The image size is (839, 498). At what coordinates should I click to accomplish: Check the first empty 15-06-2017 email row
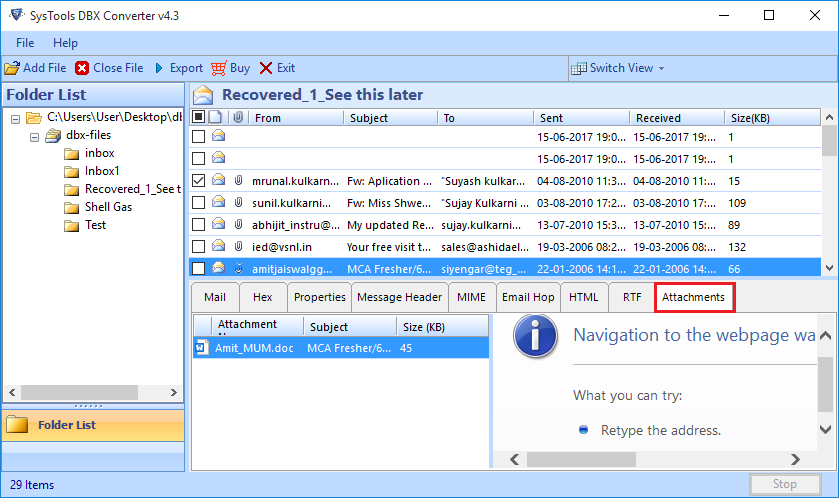(199, 137)
